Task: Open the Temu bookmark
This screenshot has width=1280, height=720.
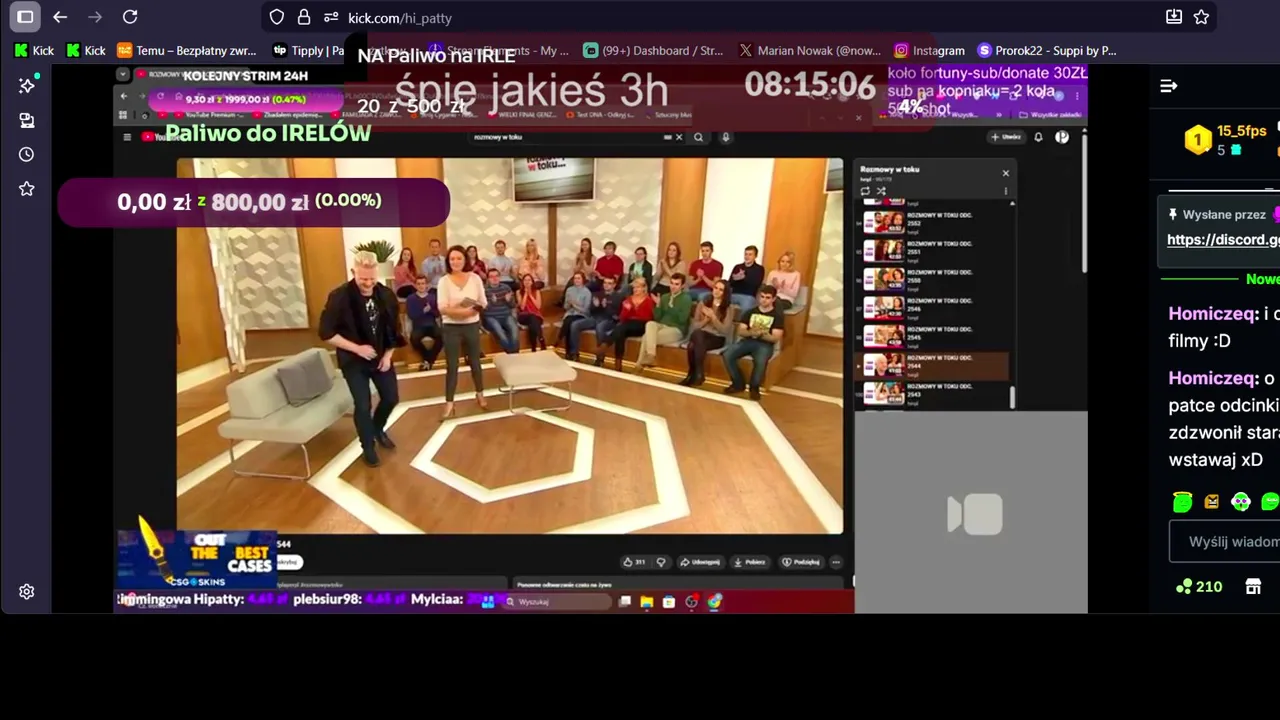Action: [187, 50]
